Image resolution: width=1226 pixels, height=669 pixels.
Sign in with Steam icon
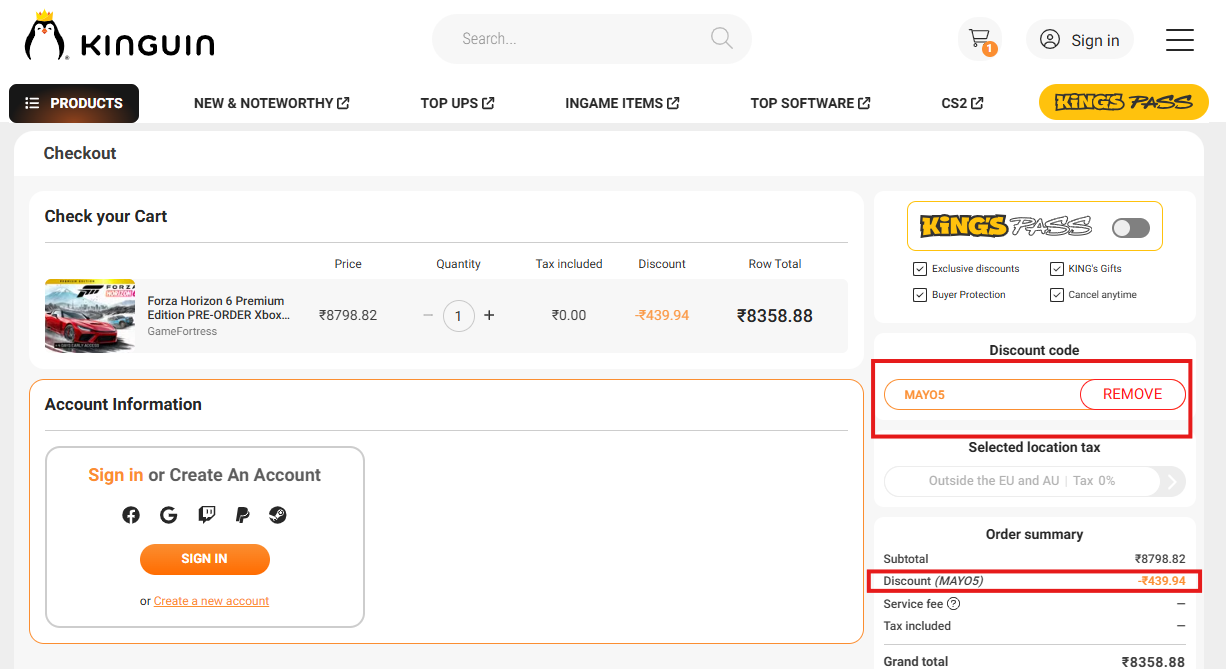pyautogui.click(x=278, y=515)
